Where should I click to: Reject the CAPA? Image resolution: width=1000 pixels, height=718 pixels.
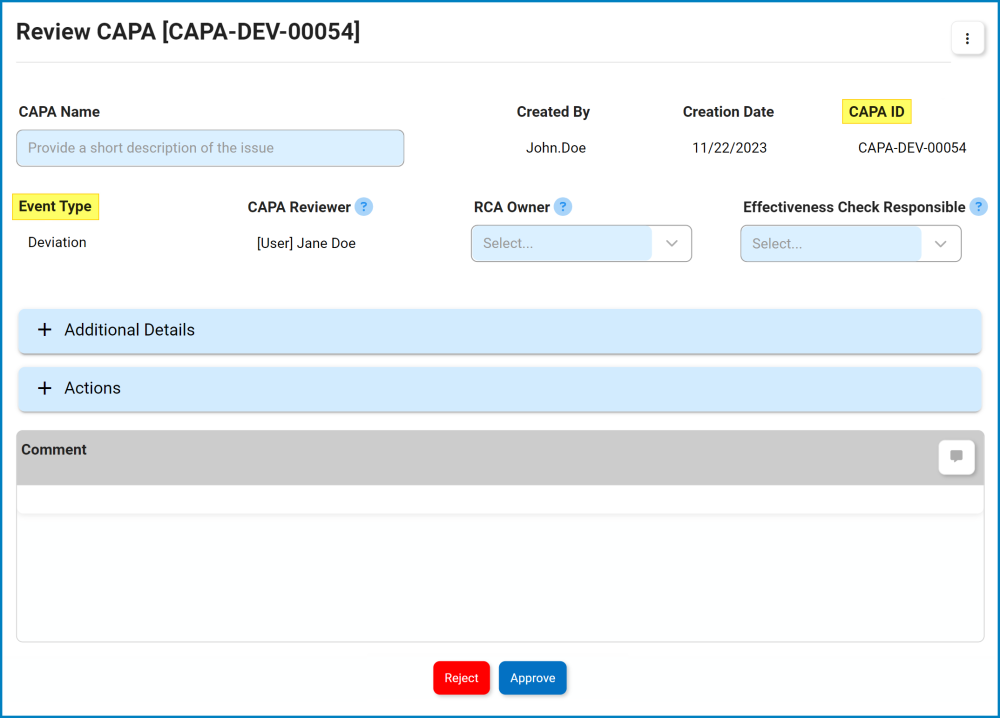[x=461, y=677]
